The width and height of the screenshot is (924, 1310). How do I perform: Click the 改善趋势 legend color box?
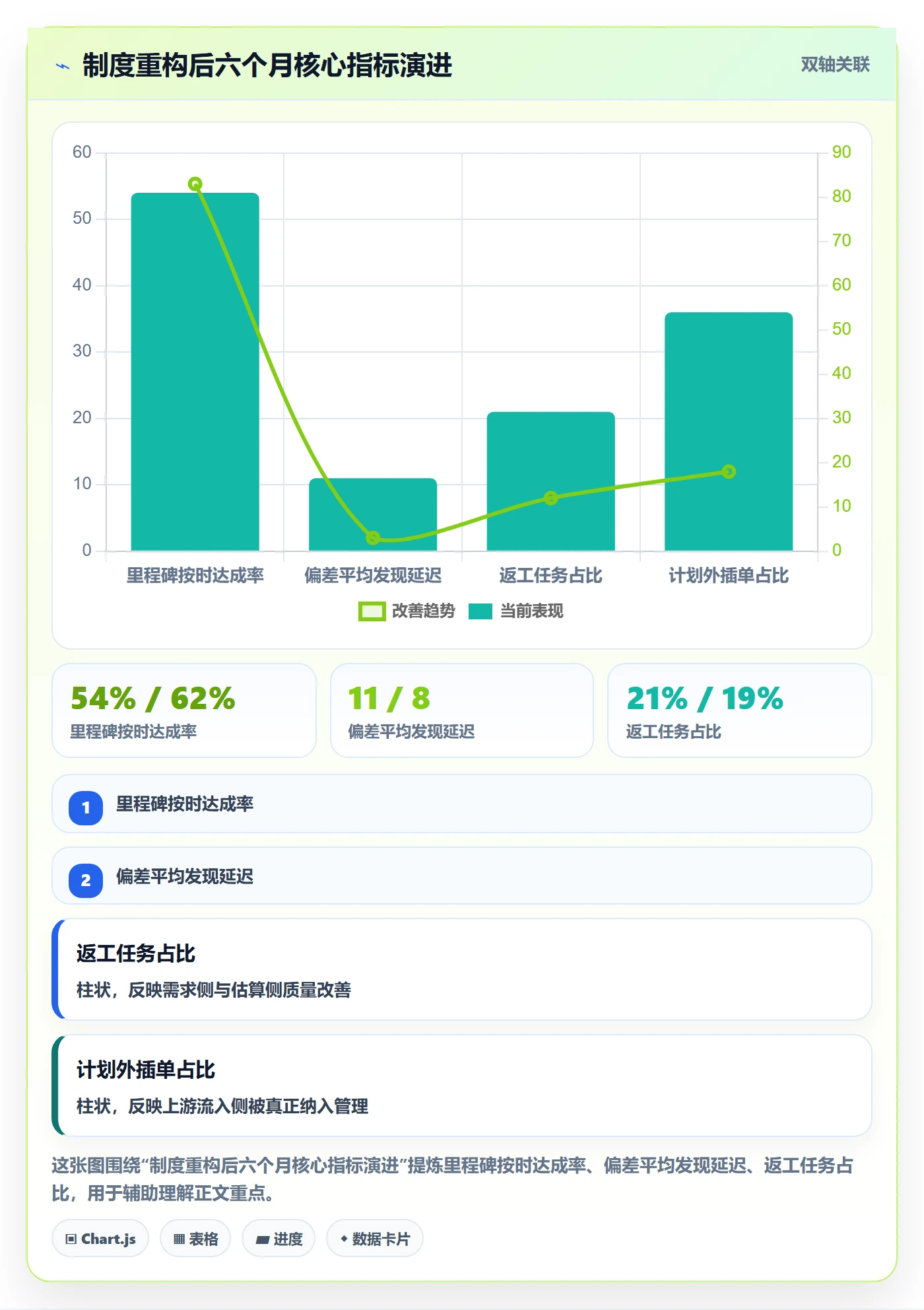pyautogui.click(x=372, y=611)
